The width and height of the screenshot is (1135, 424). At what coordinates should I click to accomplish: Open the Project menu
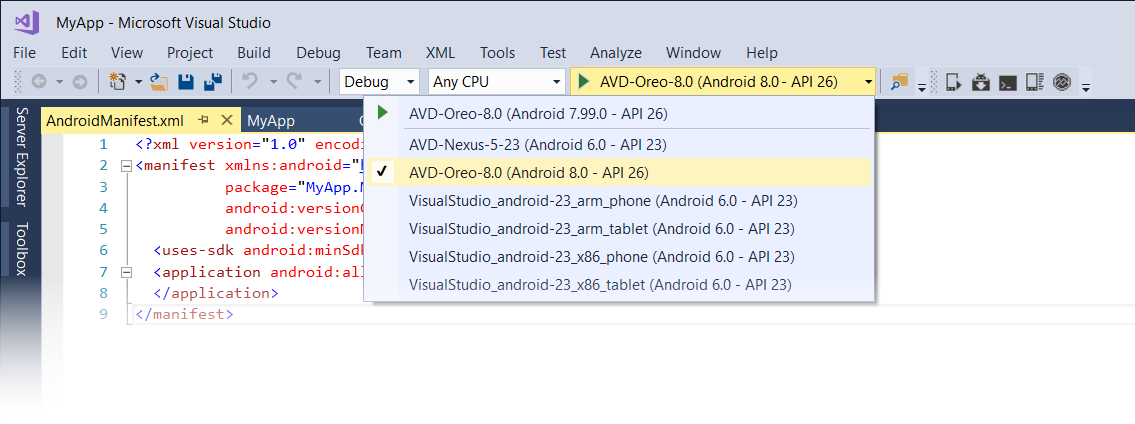[x=190, y=53]
